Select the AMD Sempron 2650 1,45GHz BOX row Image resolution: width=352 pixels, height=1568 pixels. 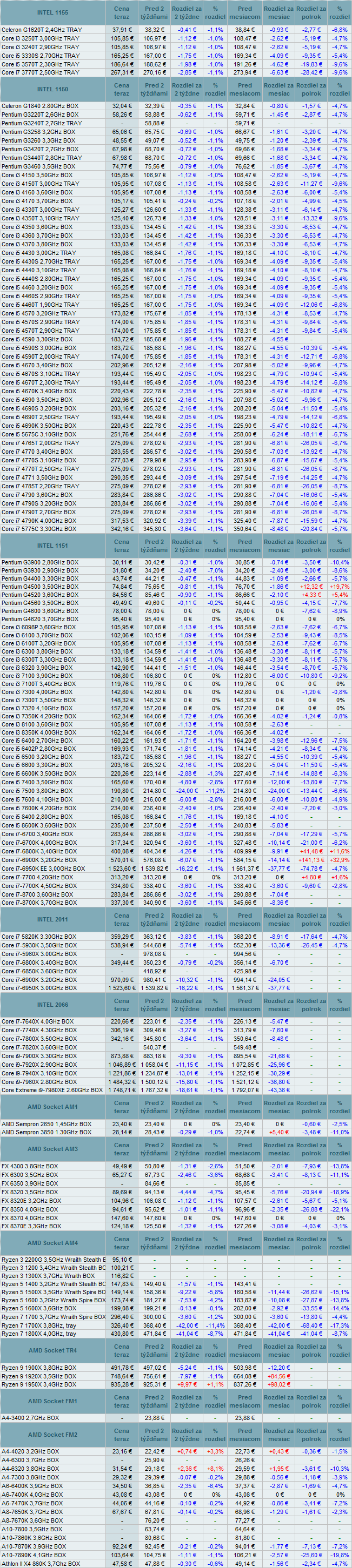(x=176, y=1124)
